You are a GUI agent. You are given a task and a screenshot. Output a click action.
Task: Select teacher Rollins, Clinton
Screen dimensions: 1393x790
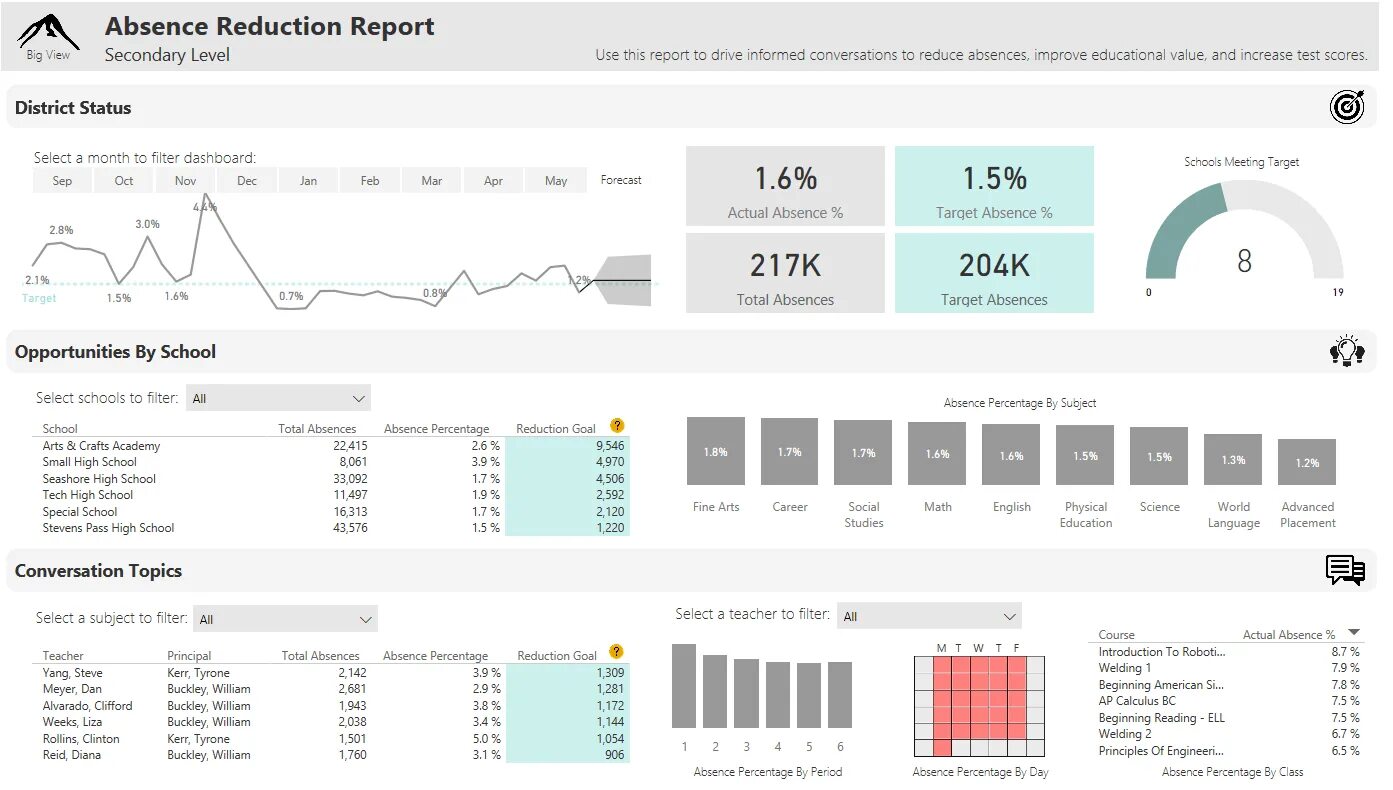tap(81, 739)
